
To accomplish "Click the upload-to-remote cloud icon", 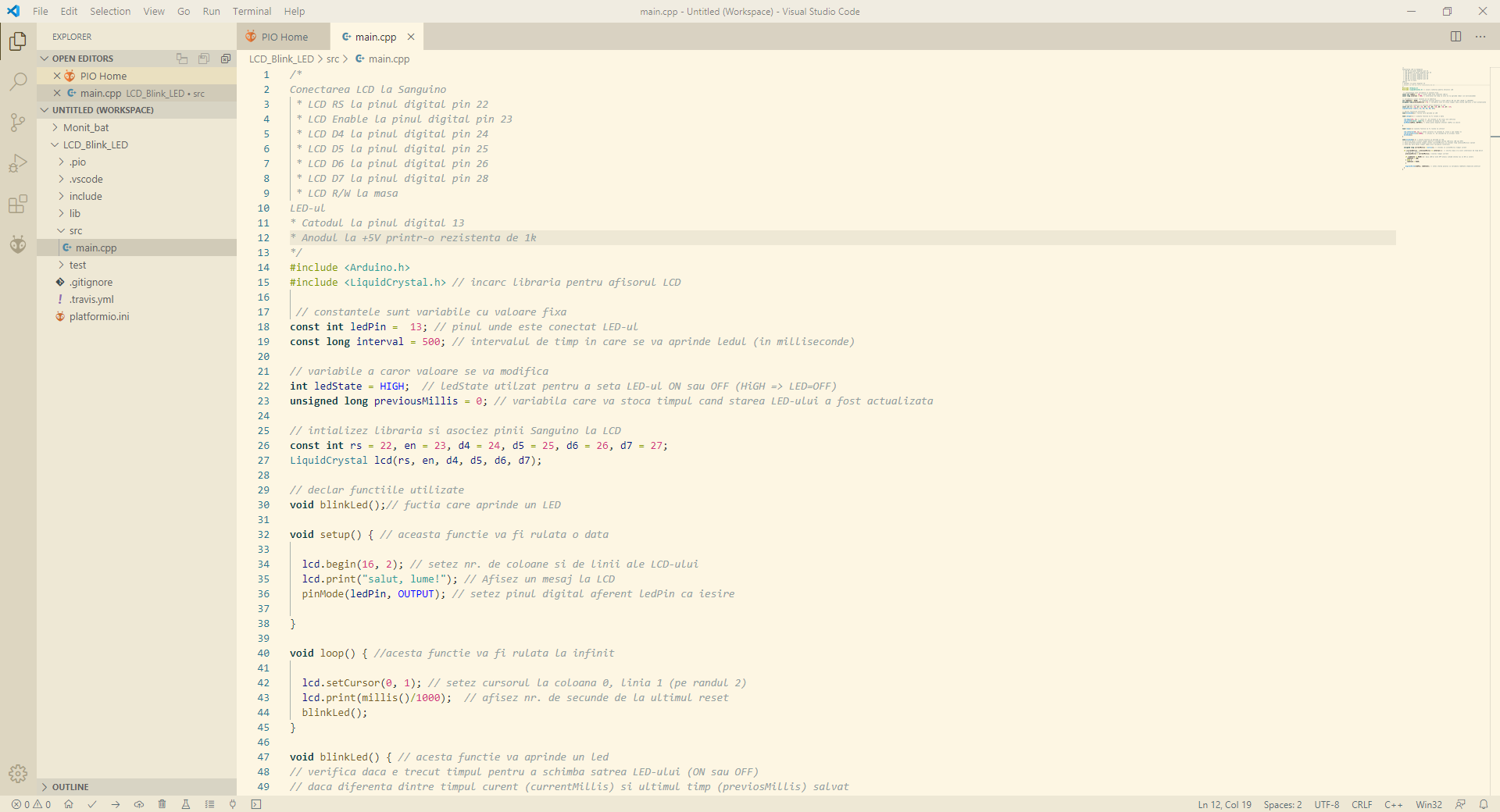I will [x=139, y=804].
